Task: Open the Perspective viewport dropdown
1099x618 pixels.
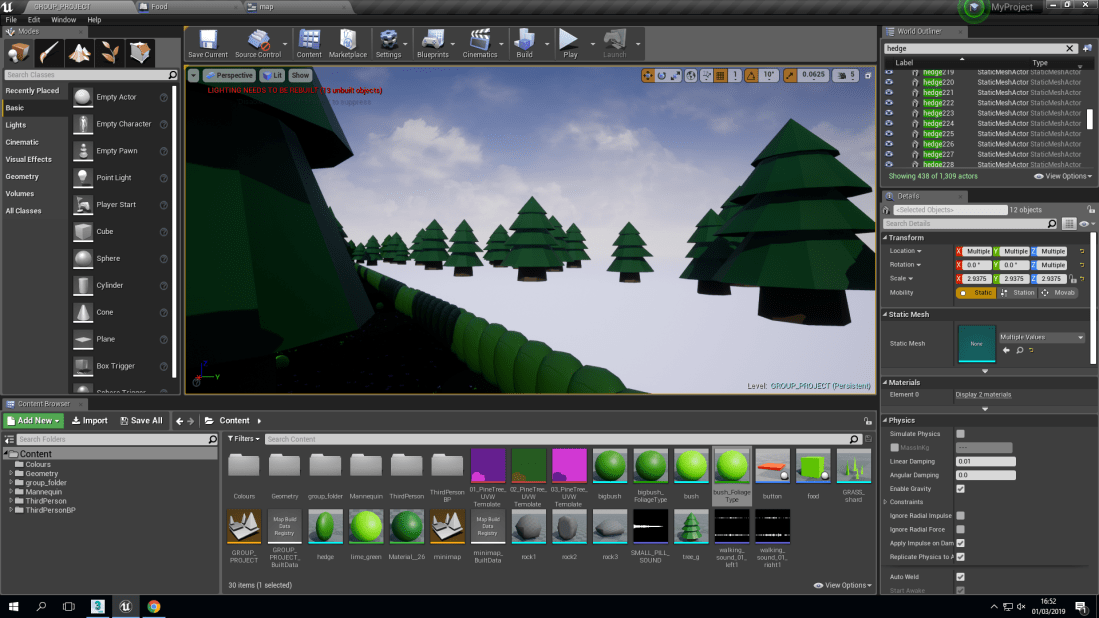Action: [230, 75]
